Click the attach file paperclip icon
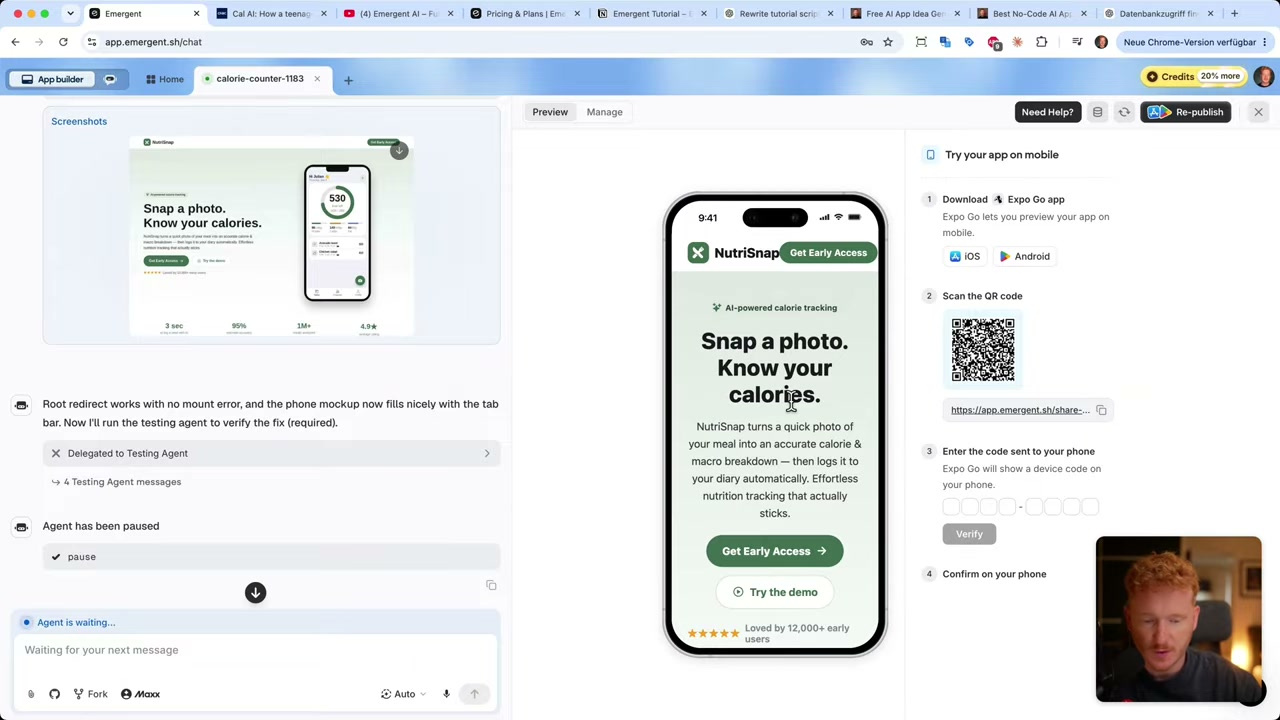The image size is (1280, 720). pyautogui.click(x=31, y=694)
